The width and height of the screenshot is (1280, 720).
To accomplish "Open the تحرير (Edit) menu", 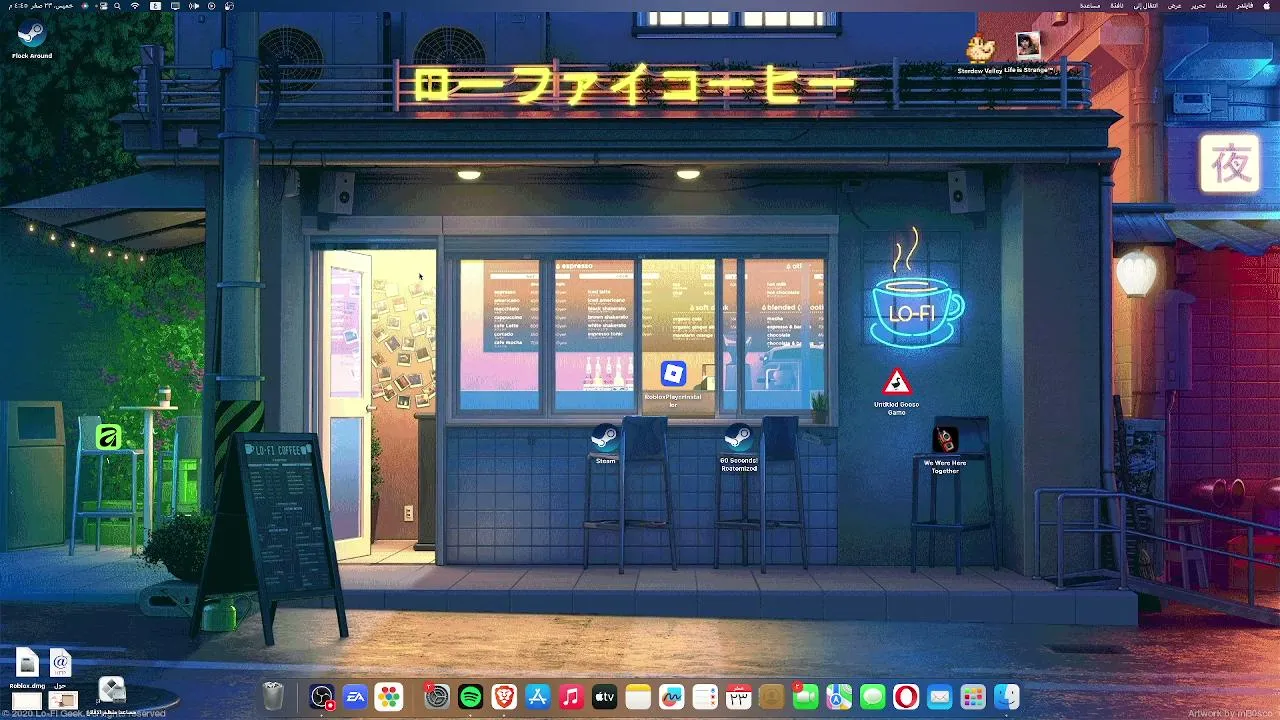I will tap(1198, 6).
